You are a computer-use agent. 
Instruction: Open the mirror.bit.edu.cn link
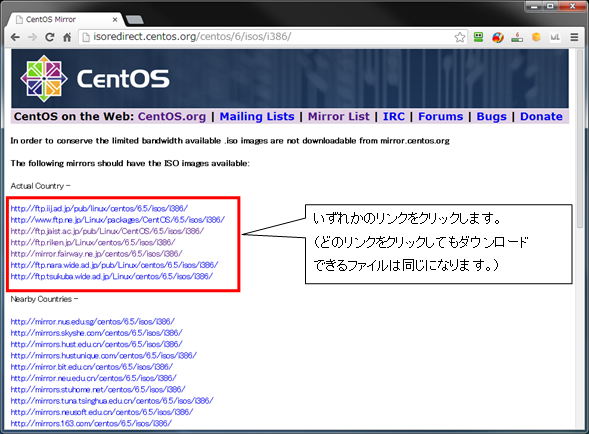92,367
